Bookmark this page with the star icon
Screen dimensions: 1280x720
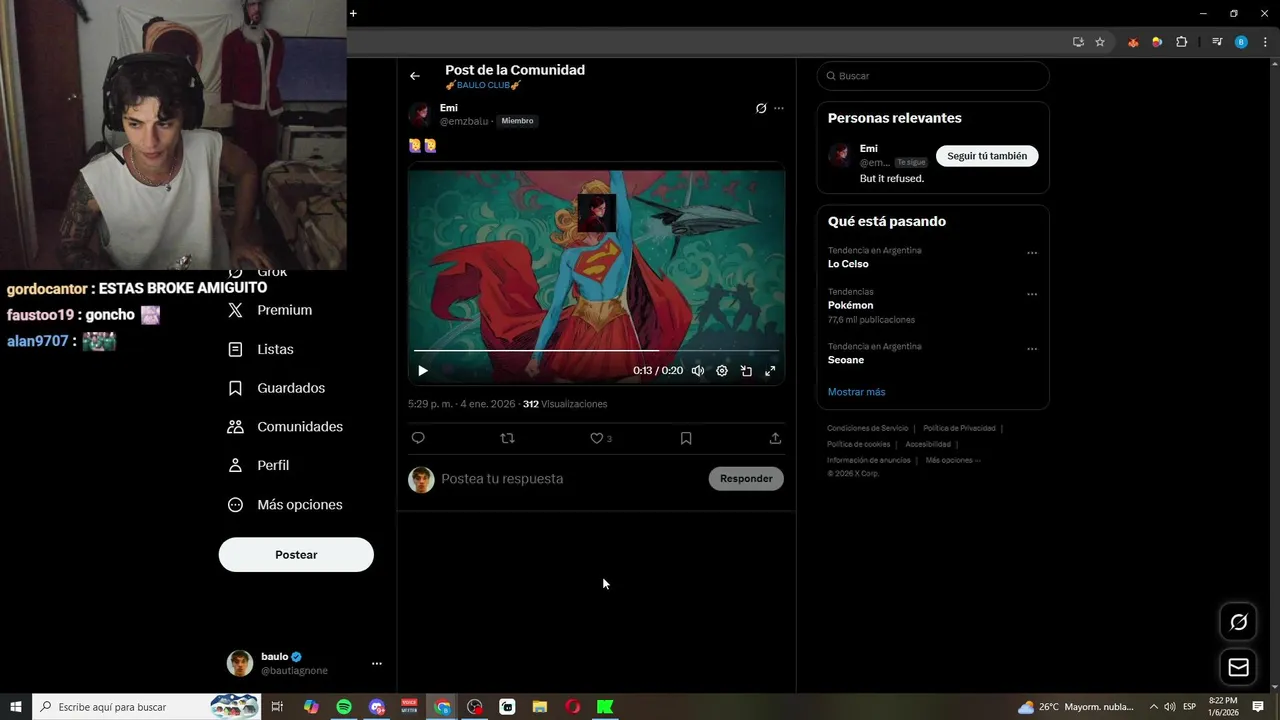coord(1100,42)
